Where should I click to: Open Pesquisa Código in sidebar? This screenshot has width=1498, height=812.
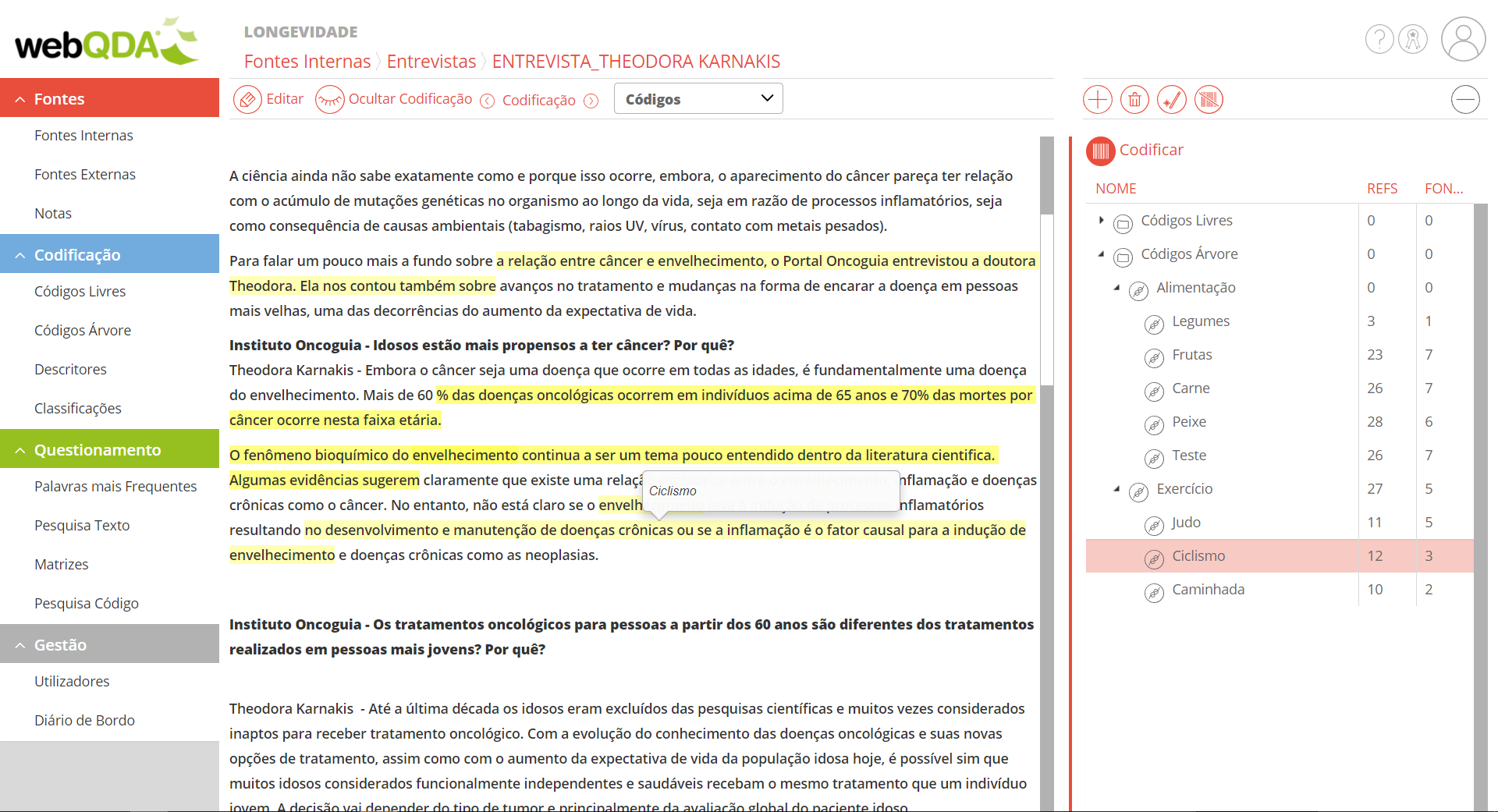coord(87,604)
